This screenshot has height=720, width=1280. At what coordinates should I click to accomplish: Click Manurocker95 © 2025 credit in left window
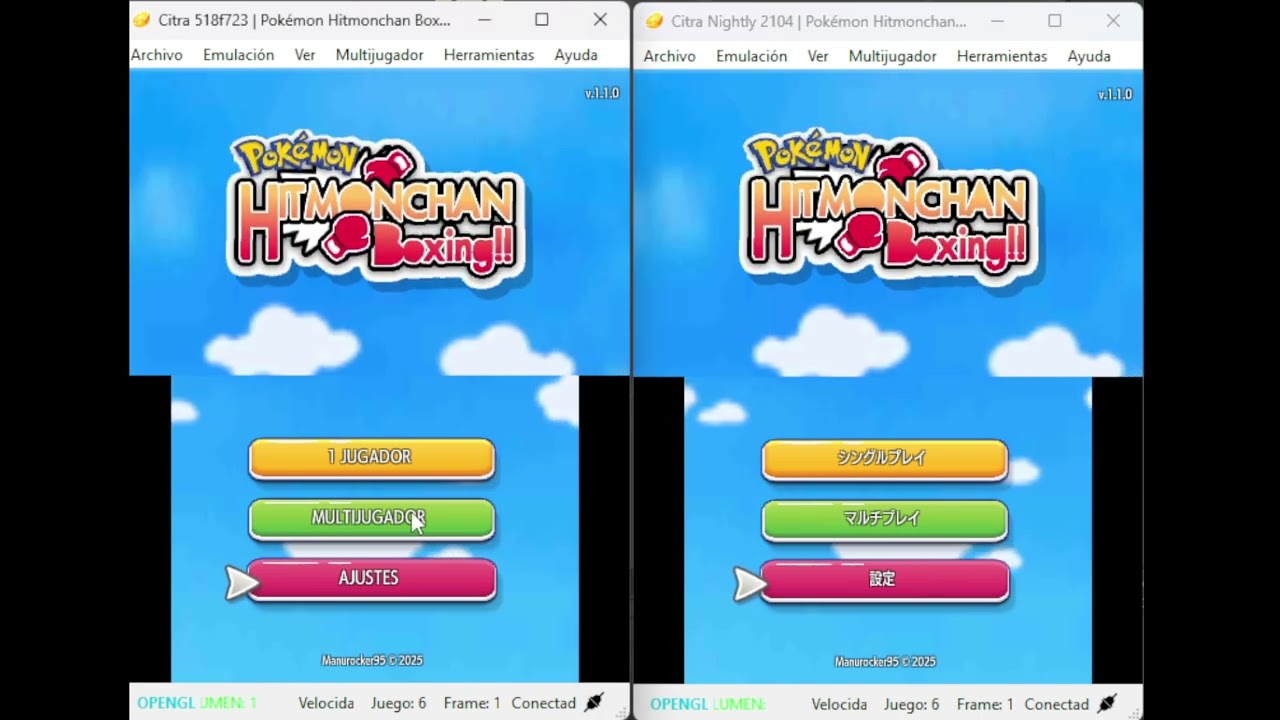click(372, 661)
